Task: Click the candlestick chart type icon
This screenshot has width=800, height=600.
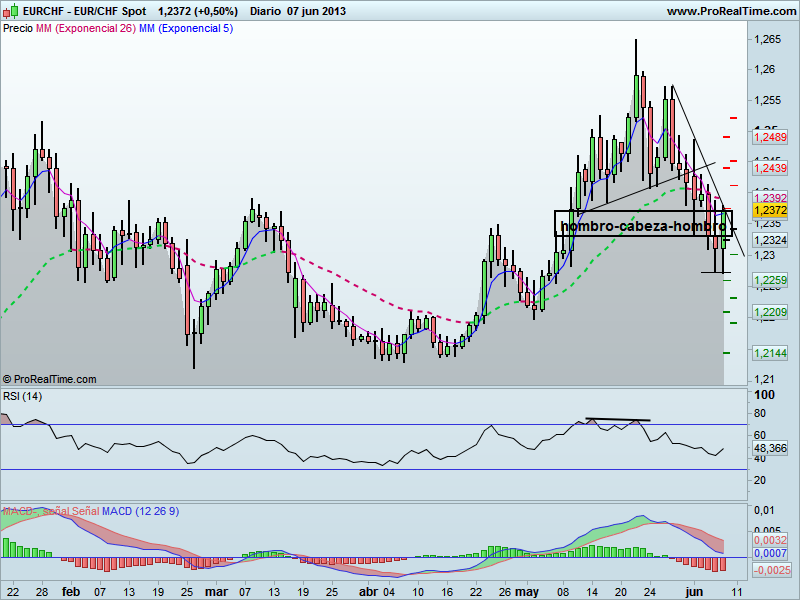Action: click(x=10, y=11)
